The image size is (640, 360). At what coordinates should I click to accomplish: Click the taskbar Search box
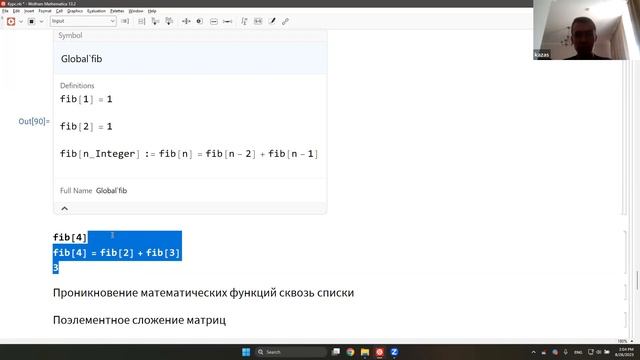click(291, 352)
